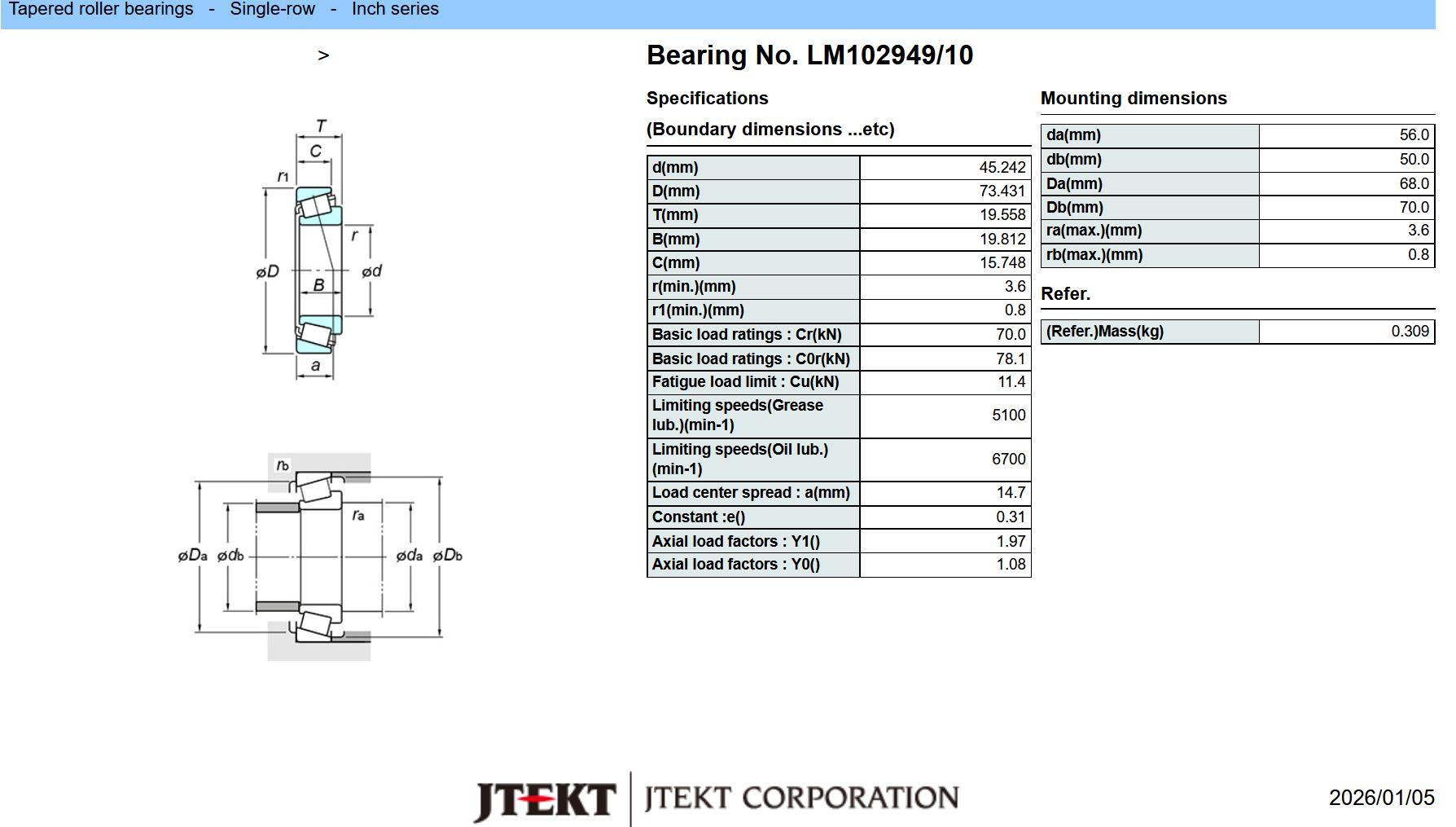Click the 'JTEKT CORPORATION' text in footer
The image size is (1456, 827).
pyautogui.click(x=801, y=798)
